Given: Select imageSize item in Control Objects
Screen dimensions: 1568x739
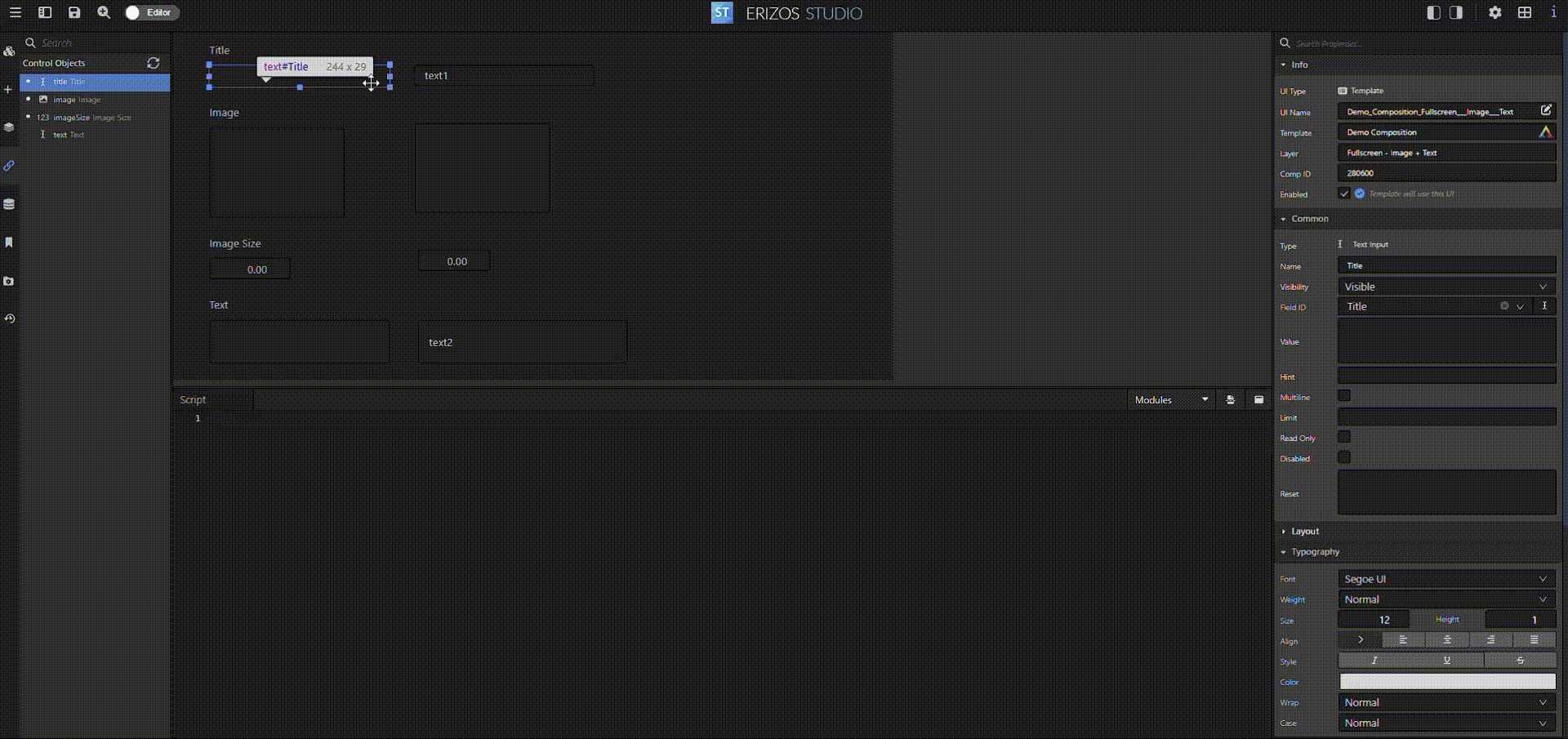Looking at the screenshot, I should pyautogui.click(x=71, y=118).
